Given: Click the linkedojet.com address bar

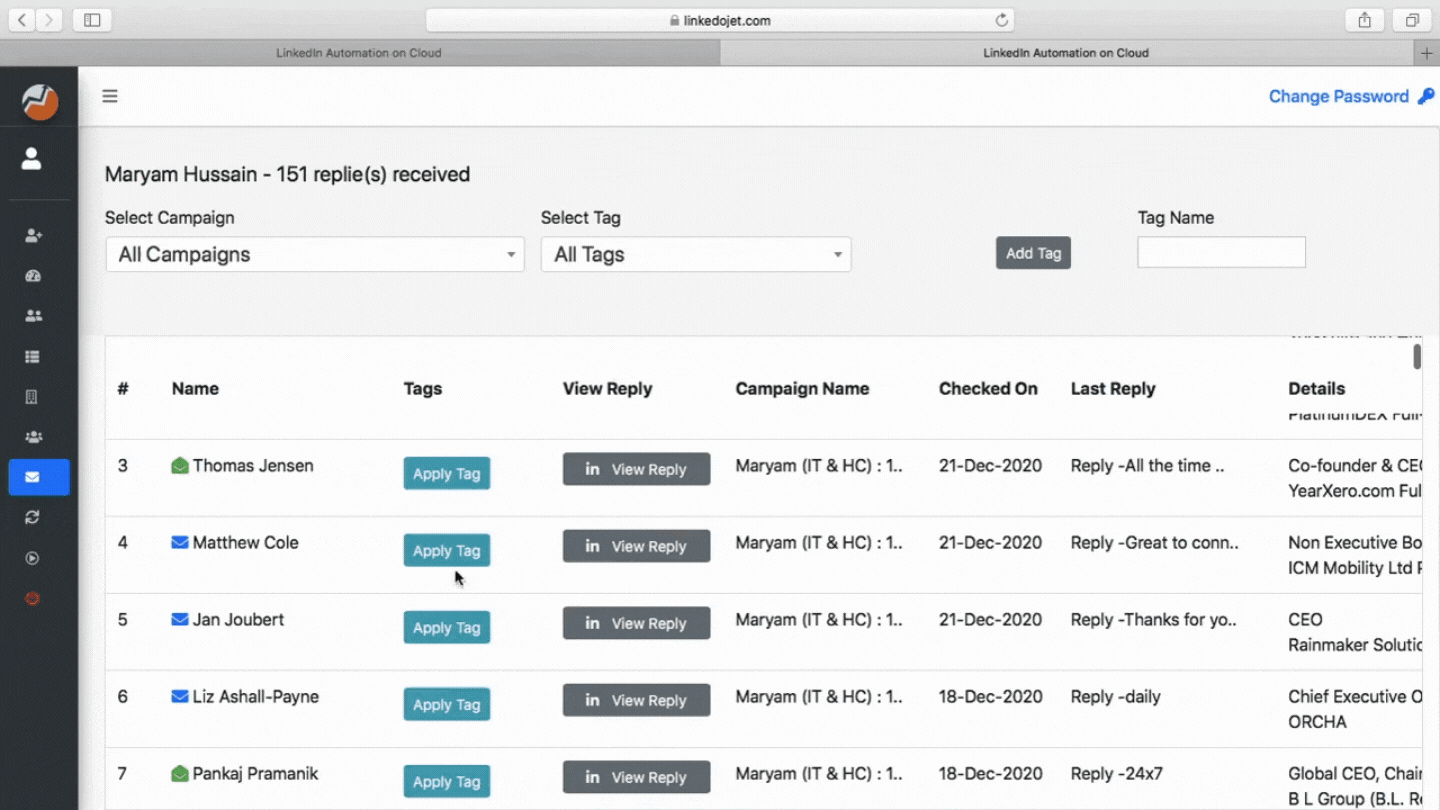Looking at the screenshot, I should pyautogui.click(x=720, y=20).
